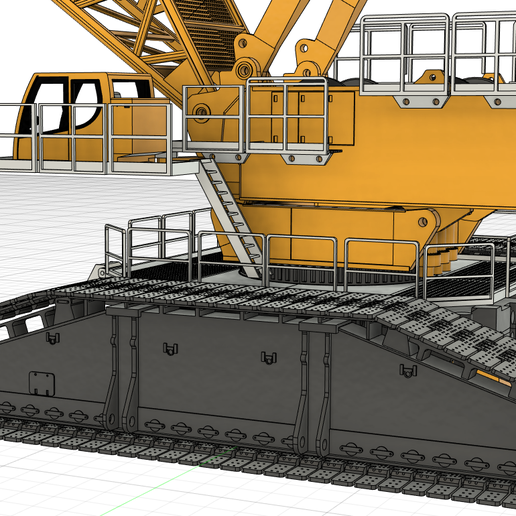Image resolution: width=516 pixels, height=516 pixels.
Task: Select the green axis line on the ground grid
Action: click(168, 482)
